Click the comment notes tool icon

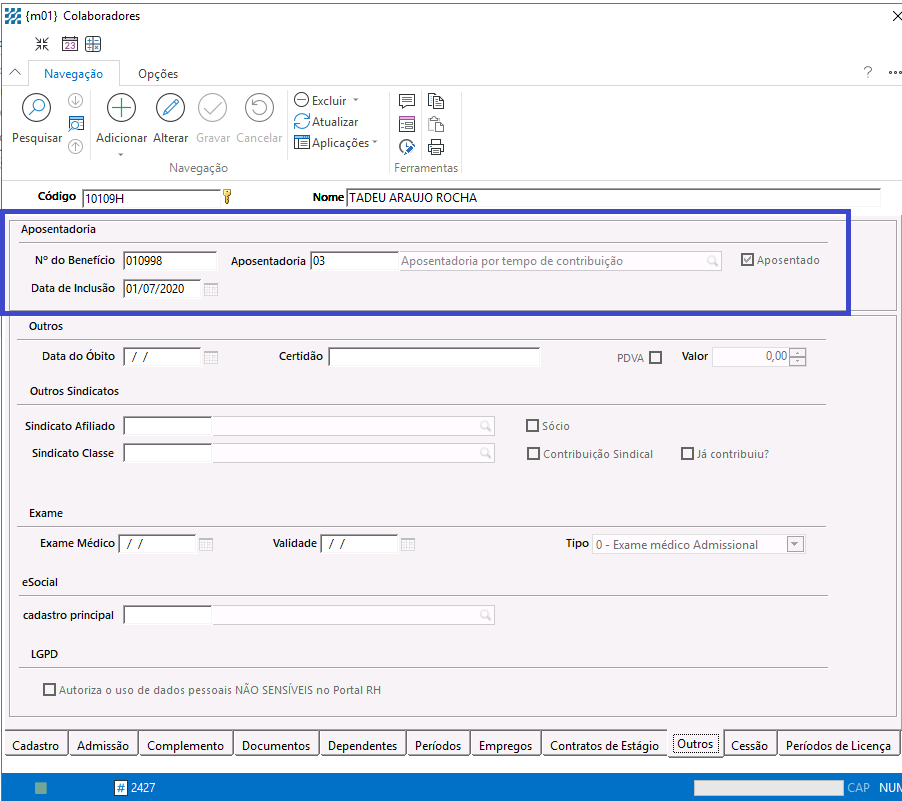(407, 101)
